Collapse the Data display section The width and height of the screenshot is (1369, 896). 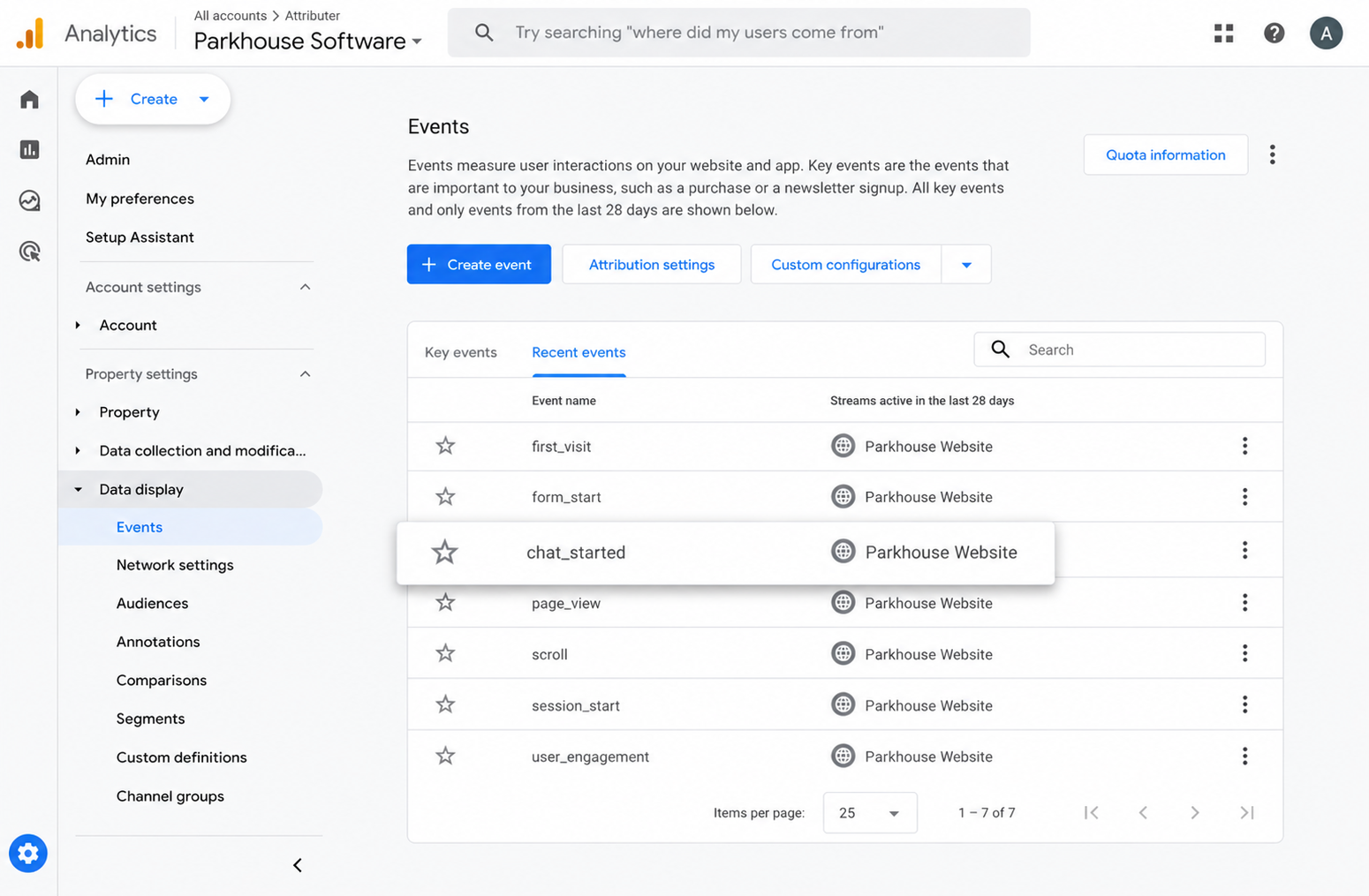click(x=78, y=490)
